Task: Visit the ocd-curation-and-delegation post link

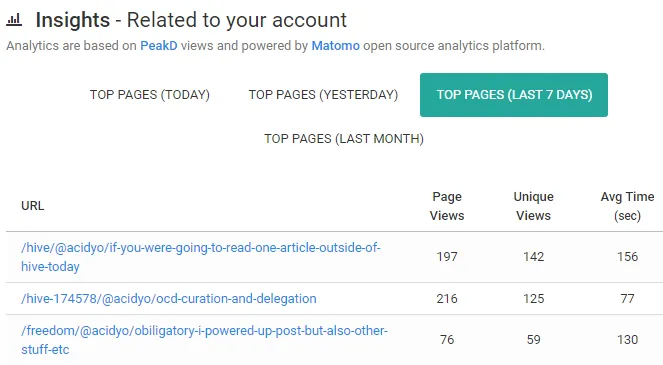Action: [169, 299]
